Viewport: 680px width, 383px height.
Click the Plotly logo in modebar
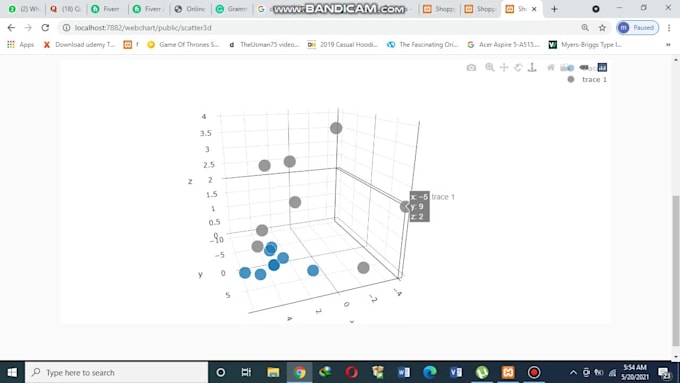coord(602,67)
